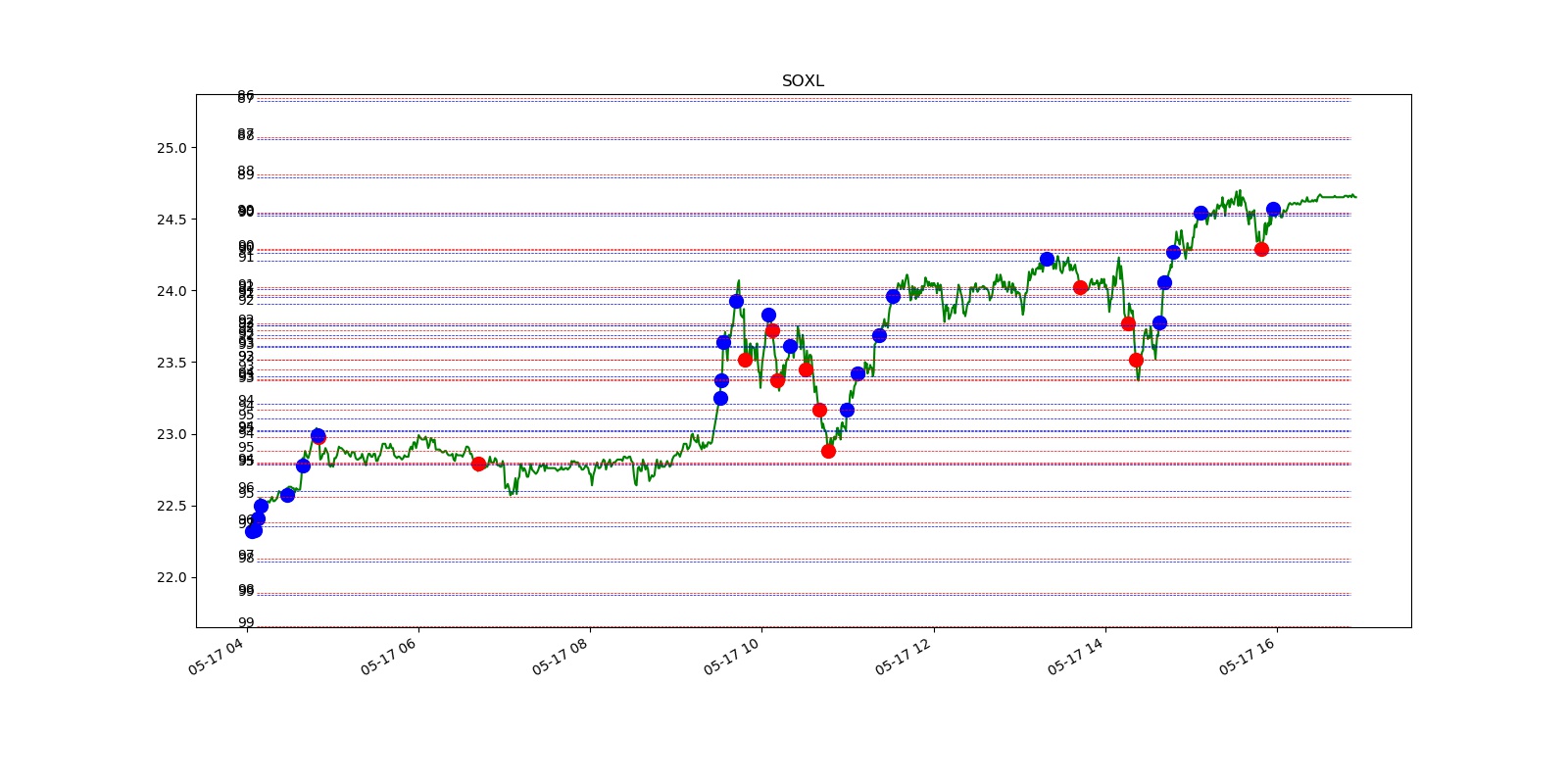Click the blue marker near 24.2 after 13:00
Viewport: 1568px width, 784px height.
pos(1047,260)
